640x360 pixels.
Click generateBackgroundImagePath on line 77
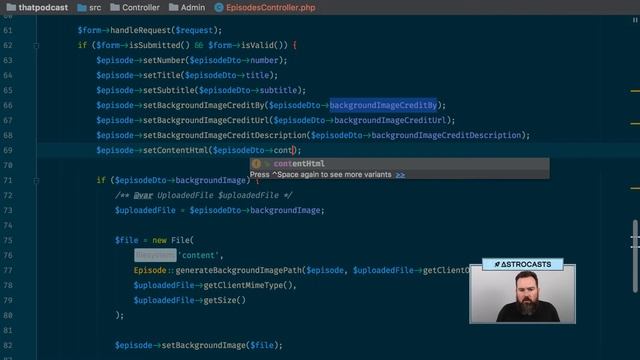pos(239,270)
